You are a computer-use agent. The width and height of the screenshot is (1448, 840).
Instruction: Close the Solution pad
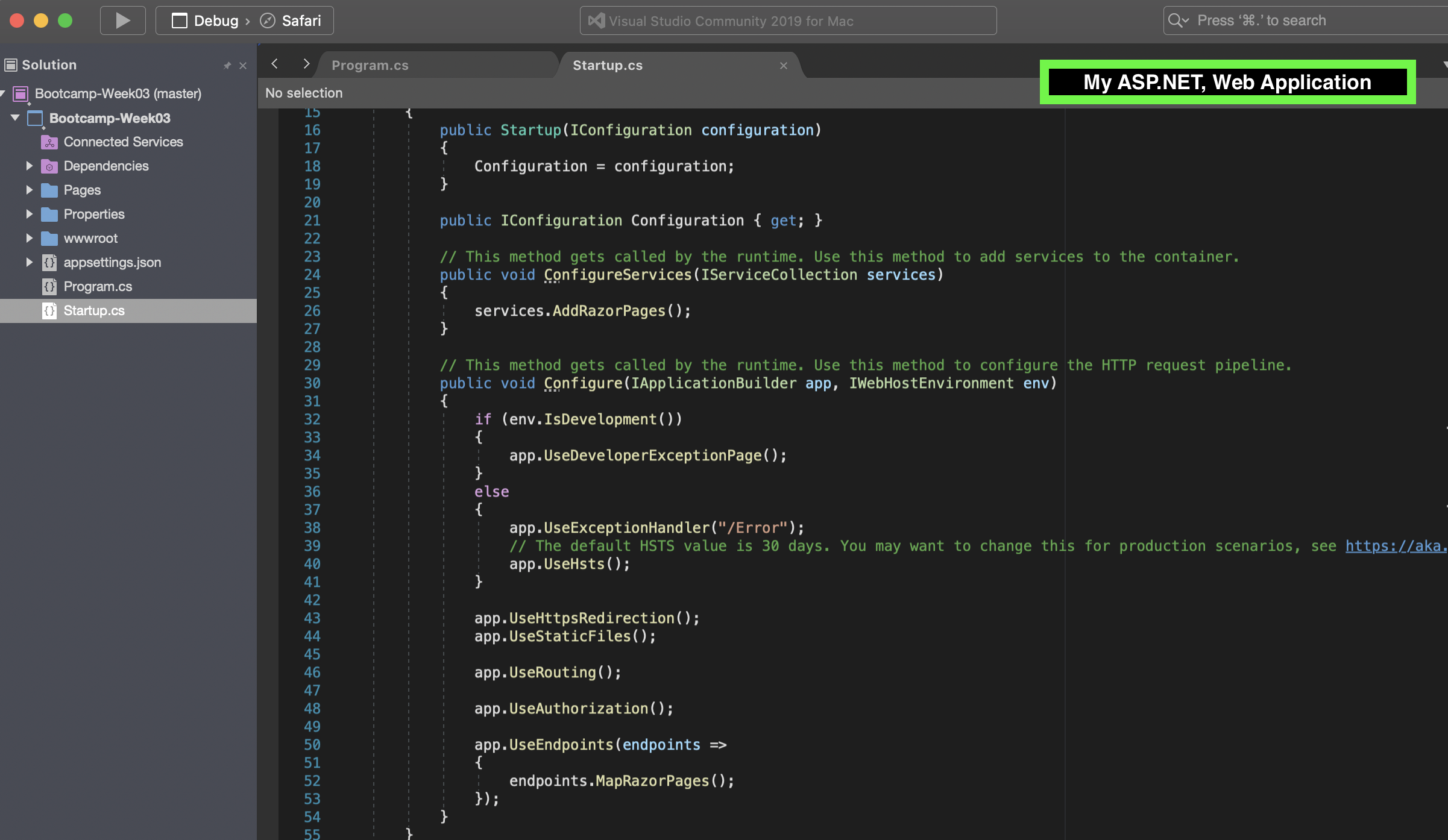point(243,65)
